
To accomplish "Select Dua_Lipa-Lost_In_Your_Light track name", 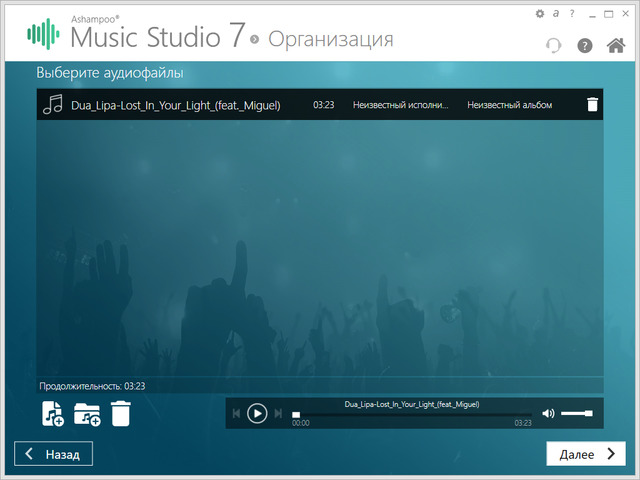I will click(x=176, y=105).
